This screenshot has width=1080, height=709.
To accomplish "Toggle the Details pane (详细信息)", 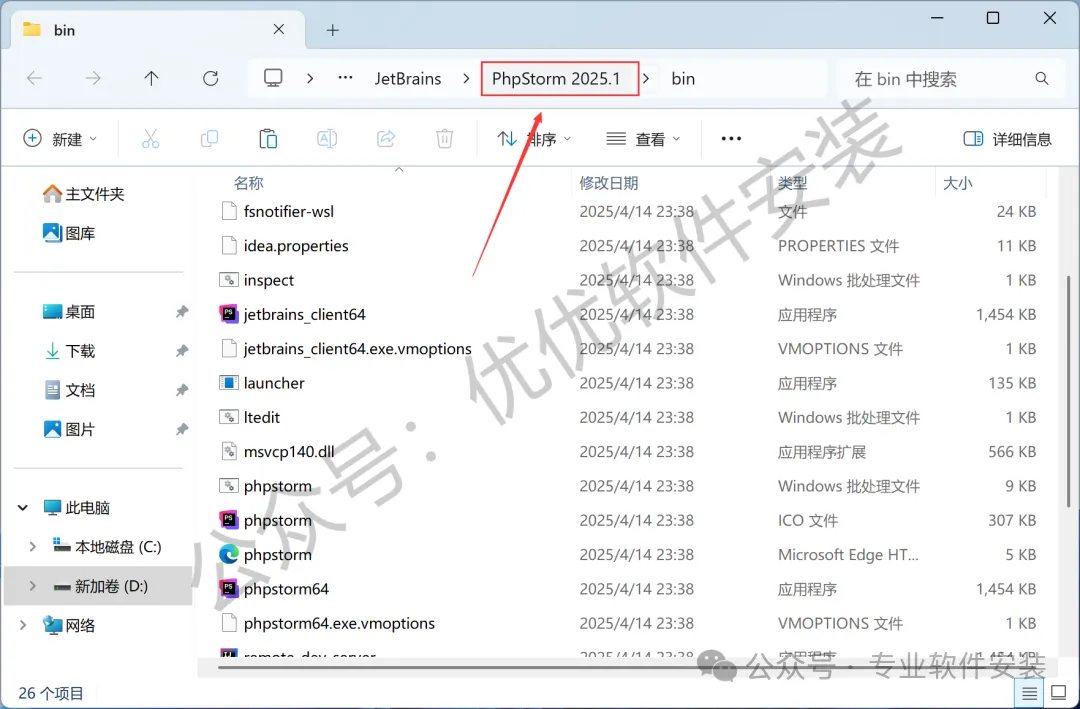I will pos(1007,139).
